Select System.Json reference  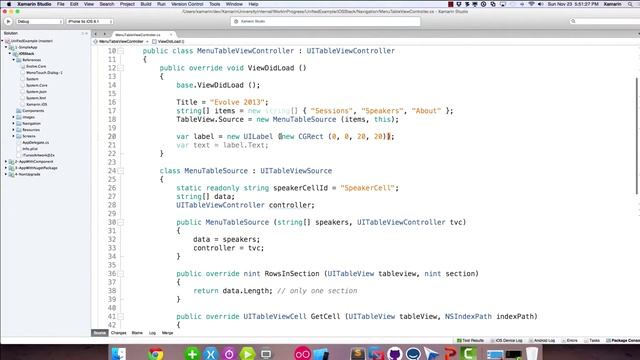coord(36,92)
